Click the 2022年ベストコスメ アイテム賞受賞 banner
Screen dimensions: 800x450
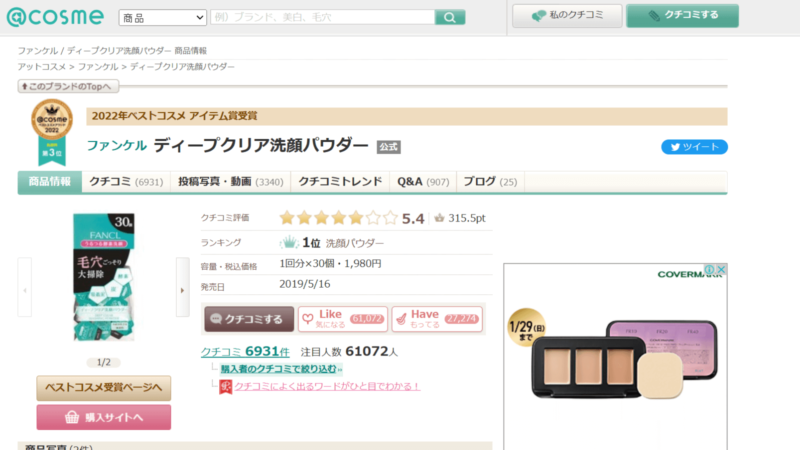point(407,116)
